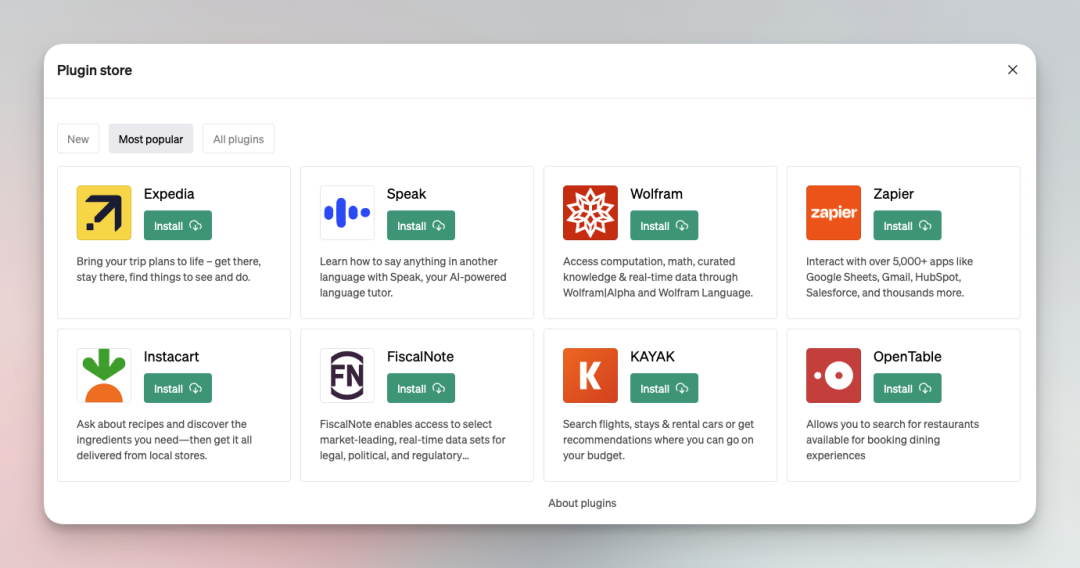
Task: Install the Wolfram plugin
Action: [664, 226]
